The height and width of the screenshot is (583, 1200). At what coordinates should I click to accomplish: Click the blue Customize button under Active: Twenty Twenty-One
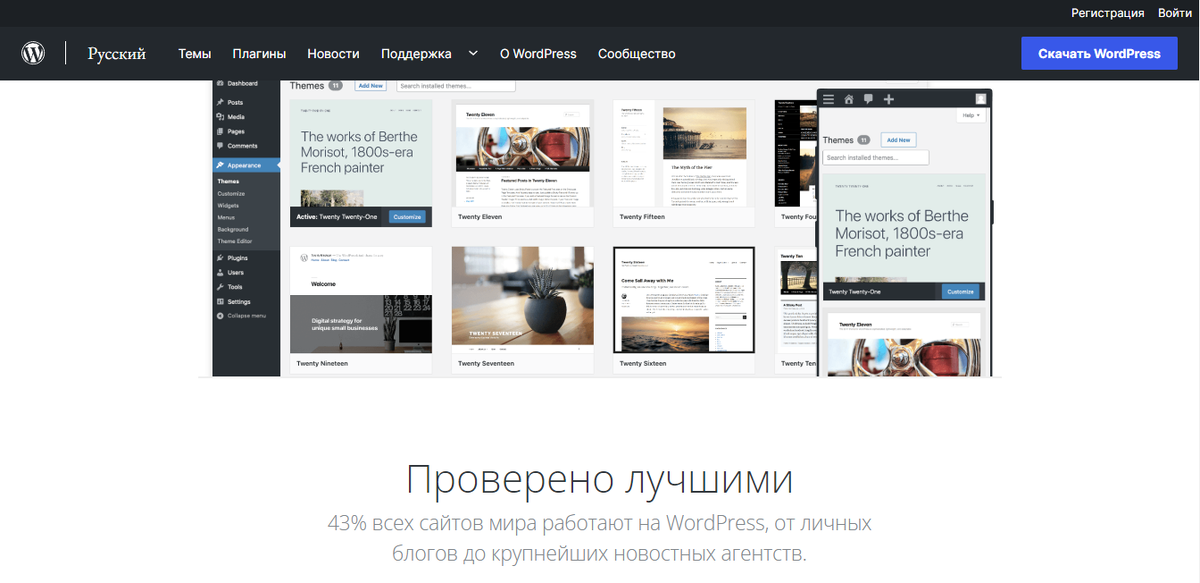[407, 216]
